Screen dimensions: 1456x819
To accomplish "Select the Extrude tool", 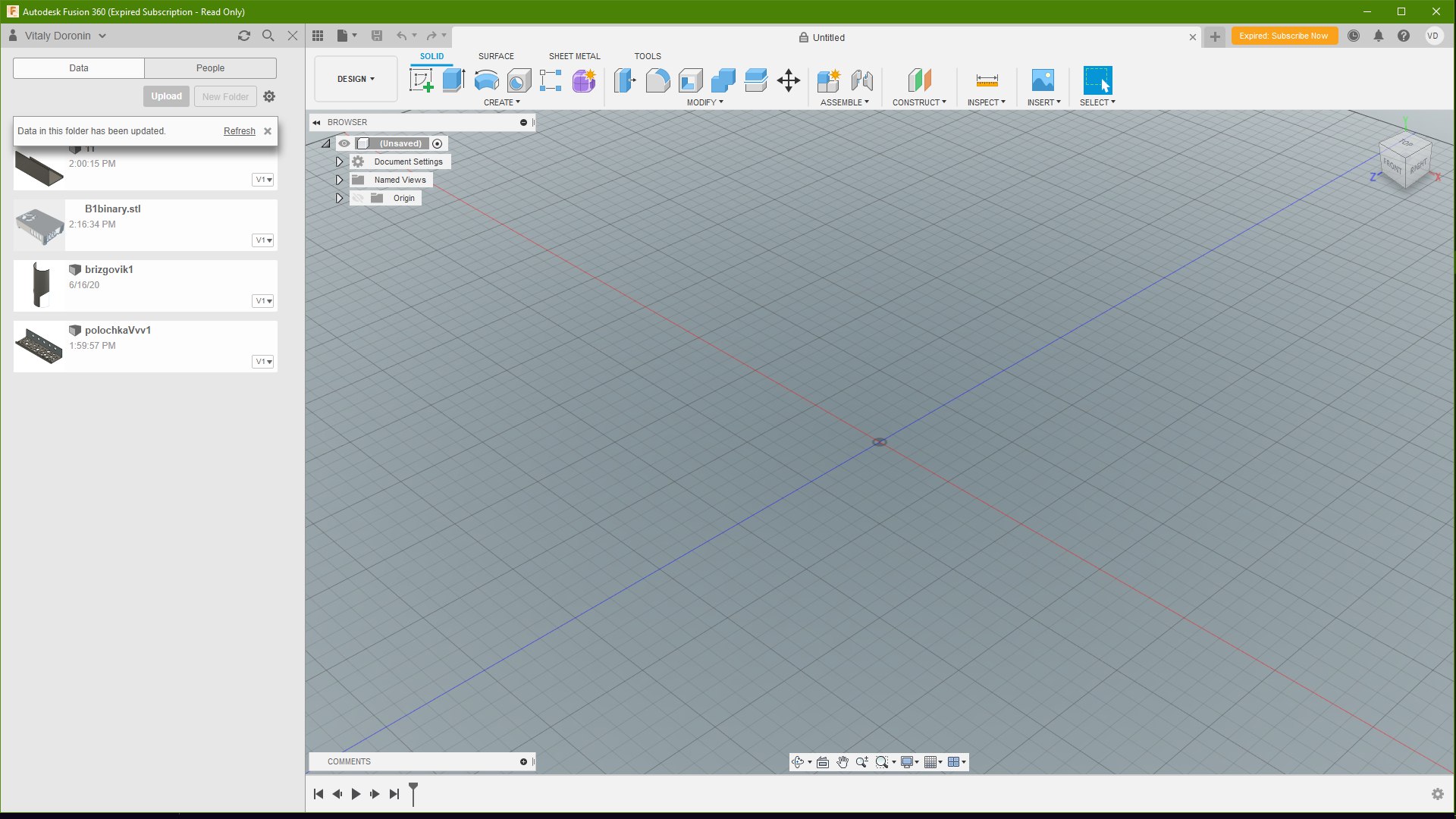I will (x=453, y=80).
